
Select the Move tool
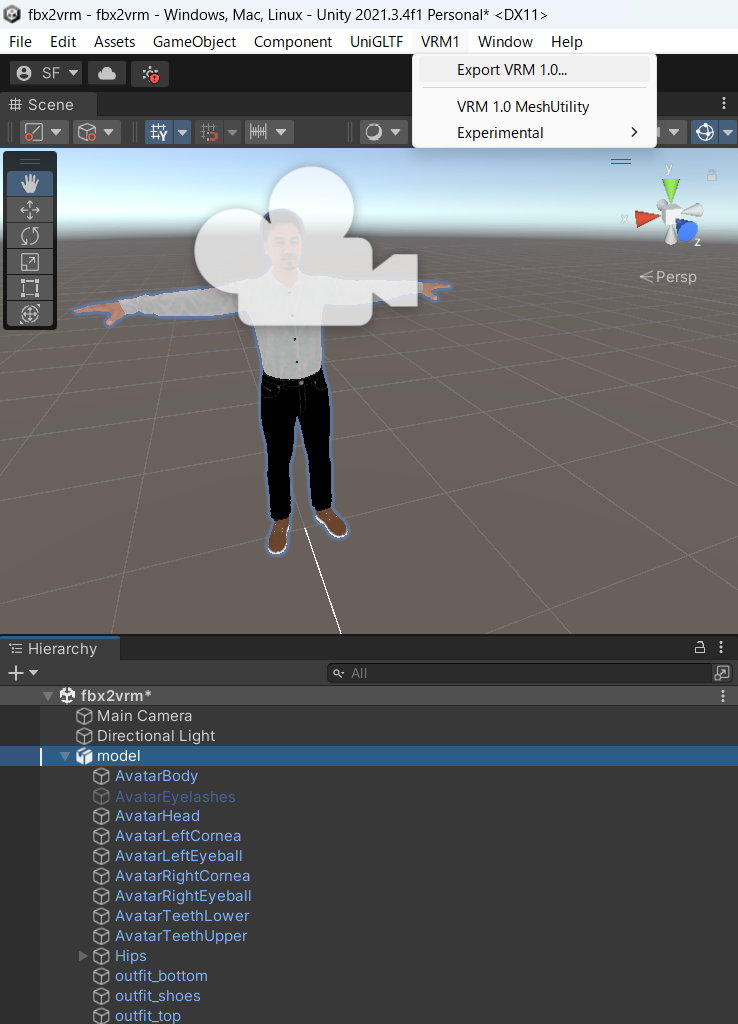click(30, 210)
